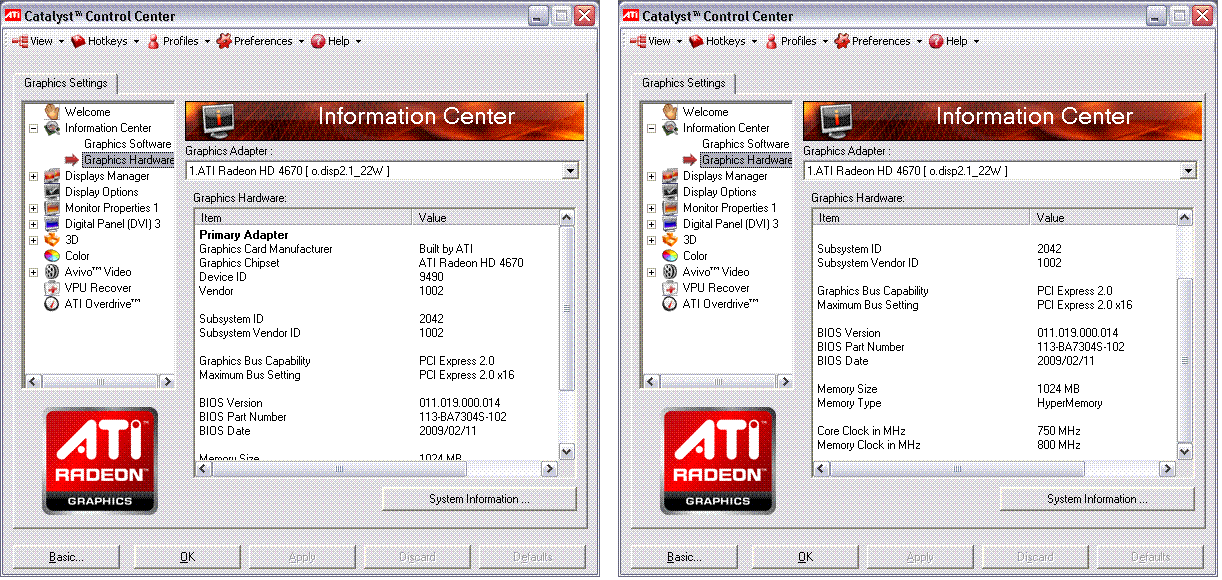Click Avivo Video icon in right window
This screenshot has height=580, width=1222.
[670, 272]
